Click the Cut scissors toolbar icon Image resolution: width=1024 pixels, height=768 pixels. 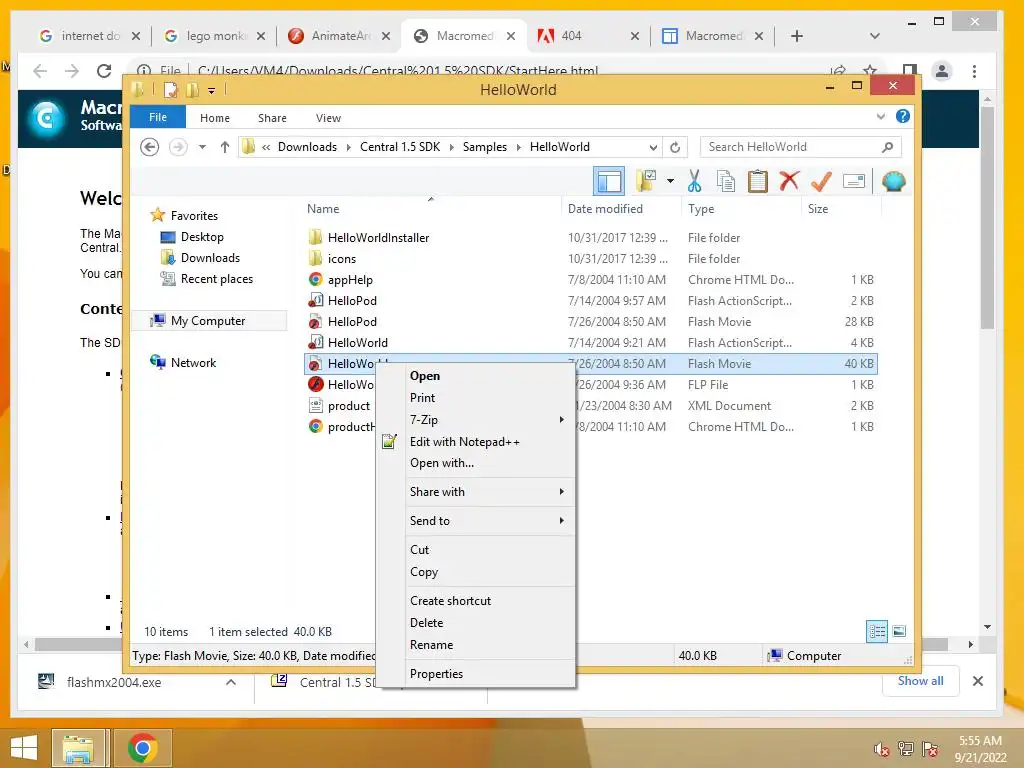click(x=694, y=181)
